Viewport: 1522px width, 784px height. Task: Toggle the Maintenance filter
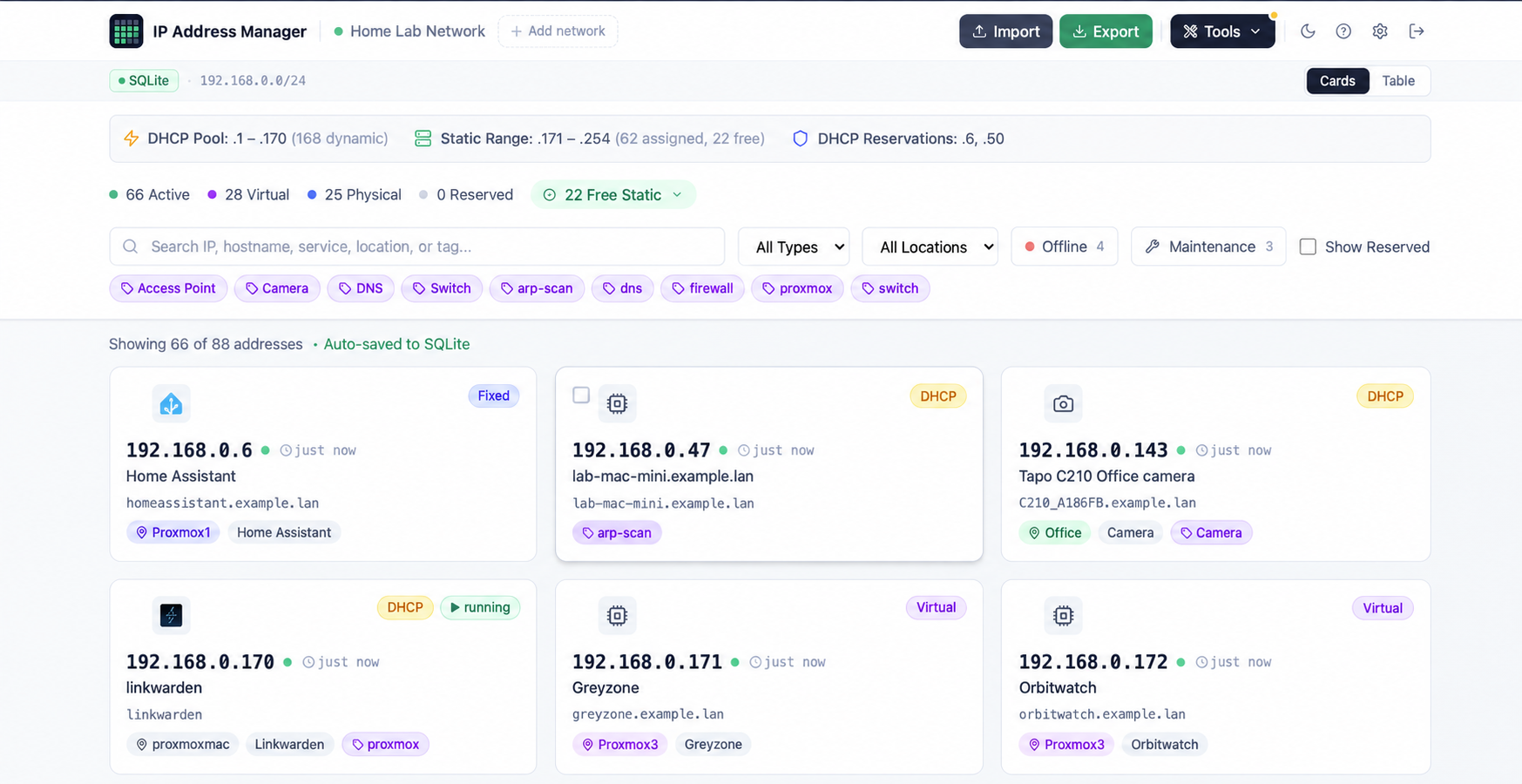tap(1208, 247)
